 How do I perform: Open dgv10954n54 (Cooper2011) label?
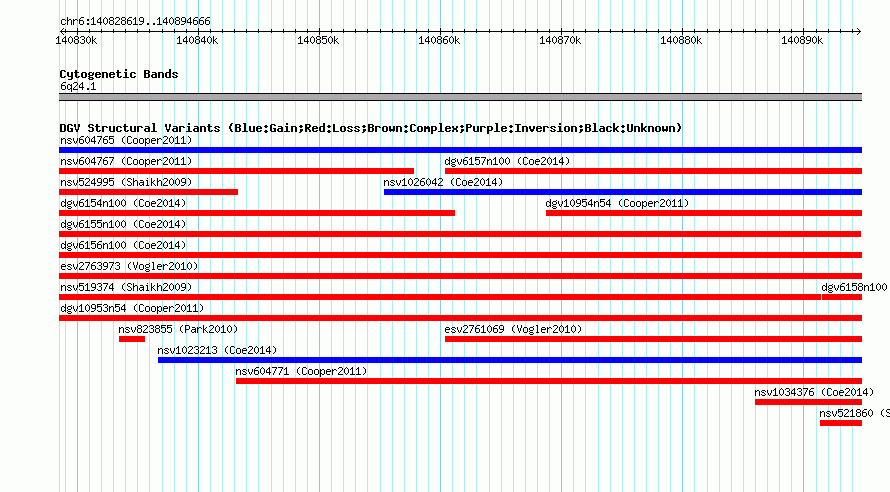point(617,203)
